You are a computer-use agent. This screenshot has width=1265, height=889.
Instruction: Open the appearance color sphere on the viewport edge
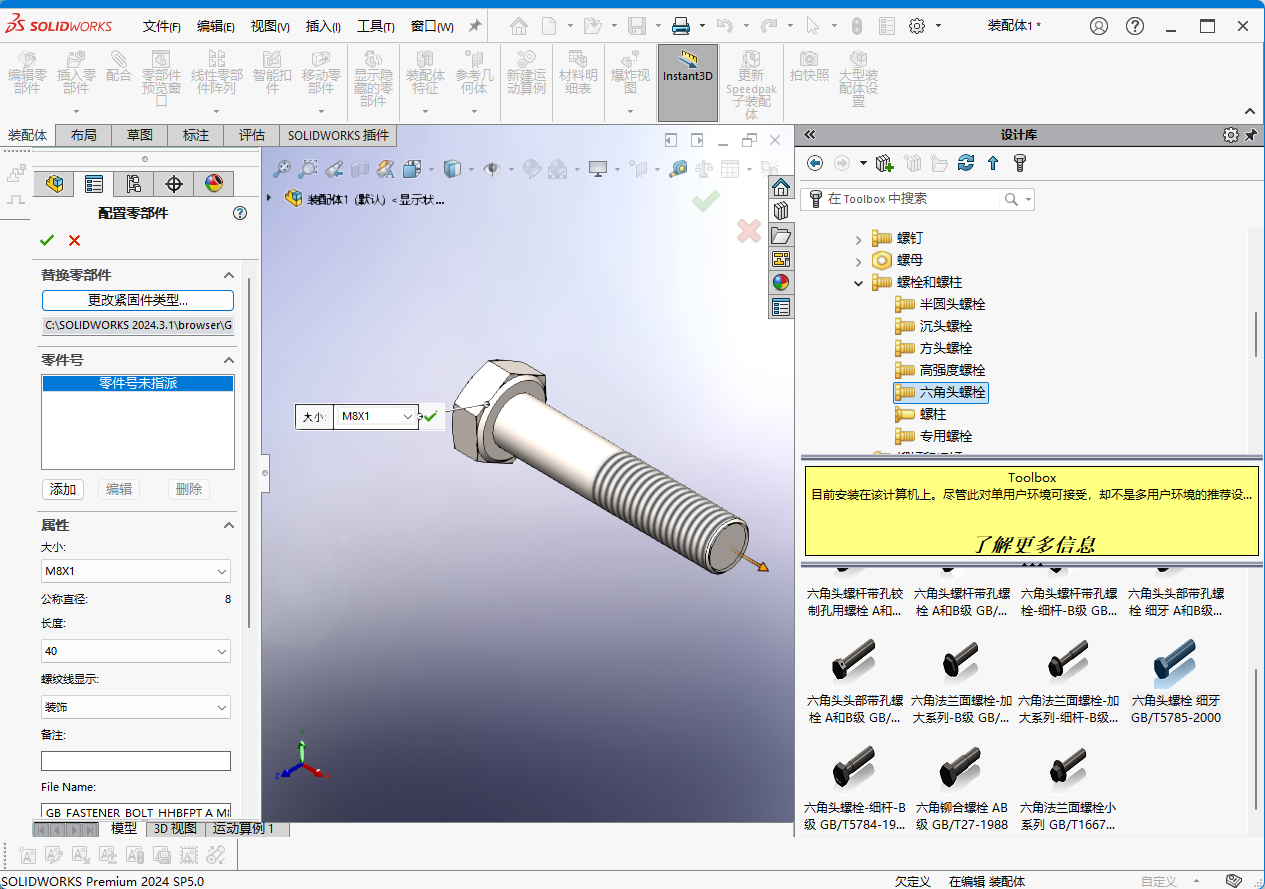coord(780,282)
